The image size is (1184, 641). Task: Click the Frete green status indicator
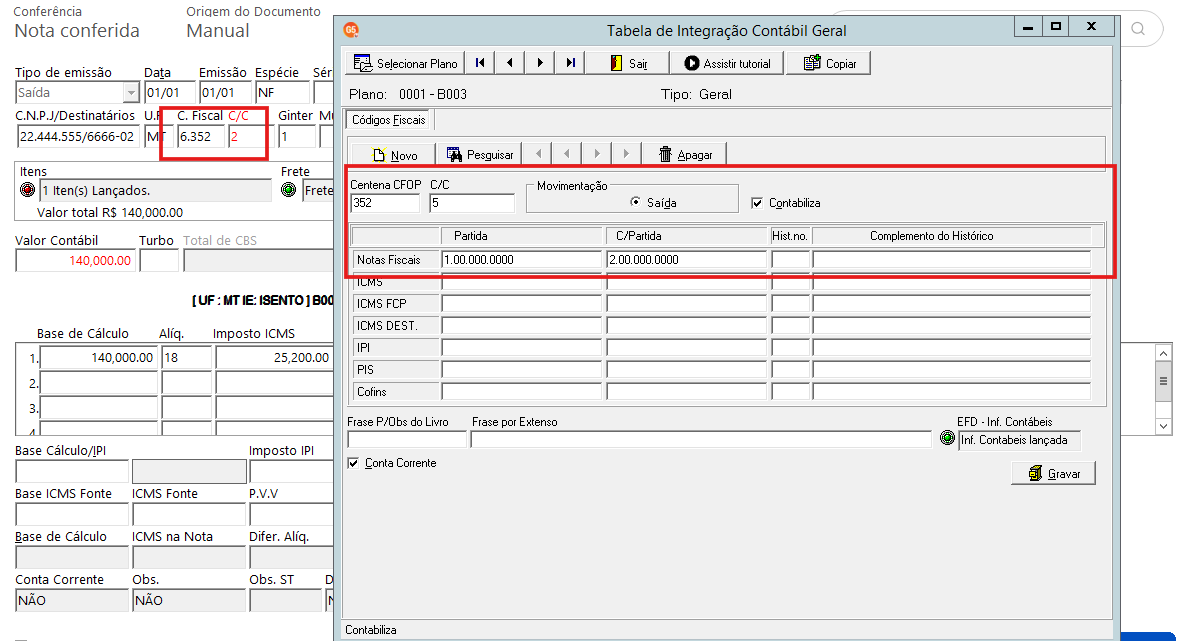(288, 190)
